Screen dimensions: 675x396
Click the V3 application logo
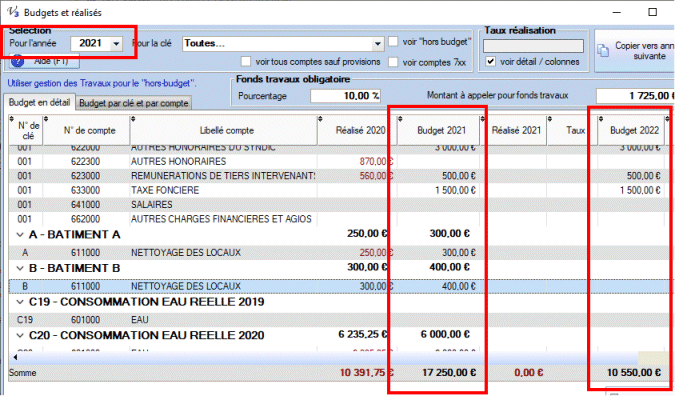click(x=13, y=12)
